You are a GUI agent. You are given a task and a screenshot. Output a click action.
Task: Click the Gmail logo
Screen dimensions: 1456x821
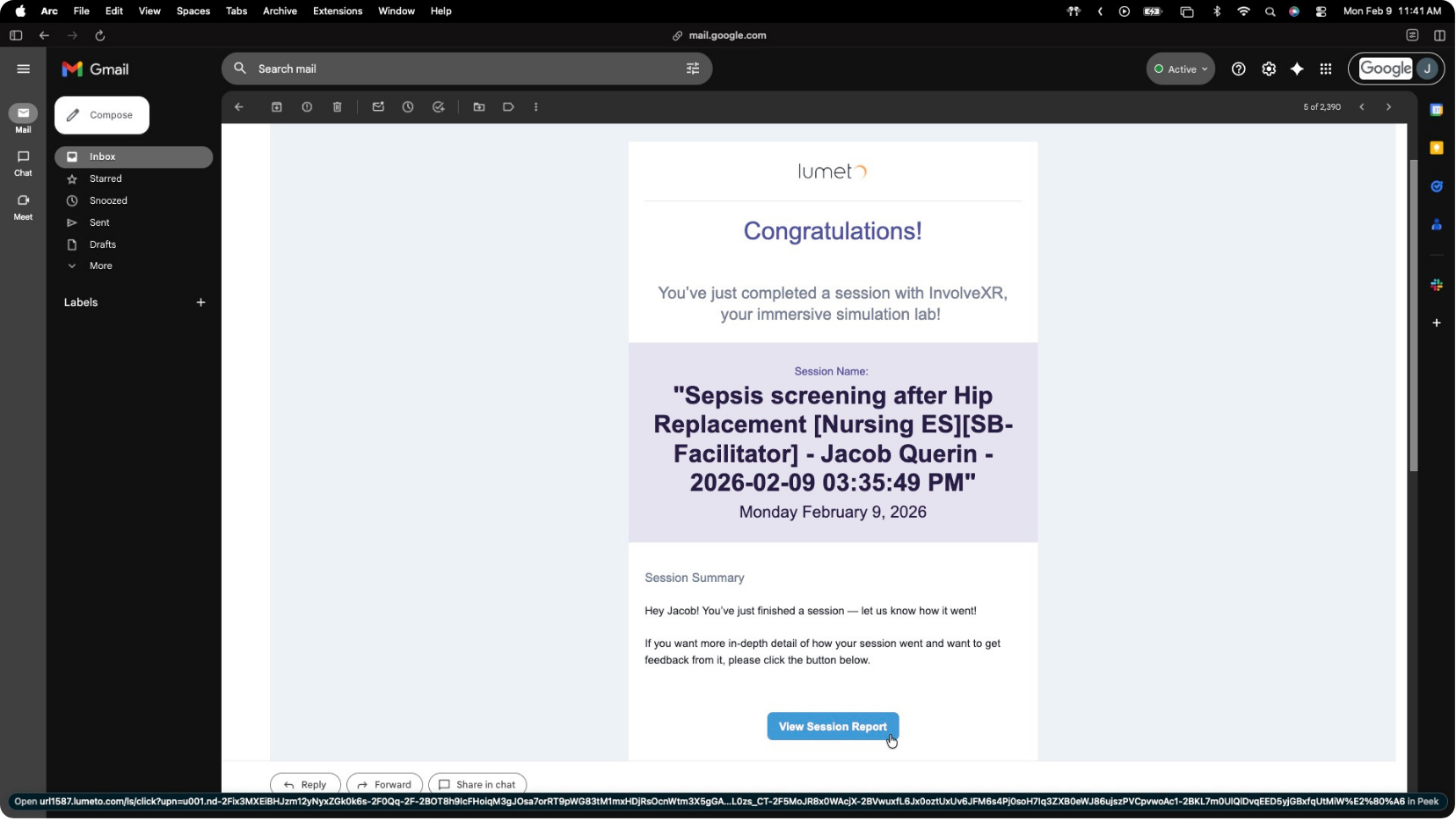(x=95, y=69)
